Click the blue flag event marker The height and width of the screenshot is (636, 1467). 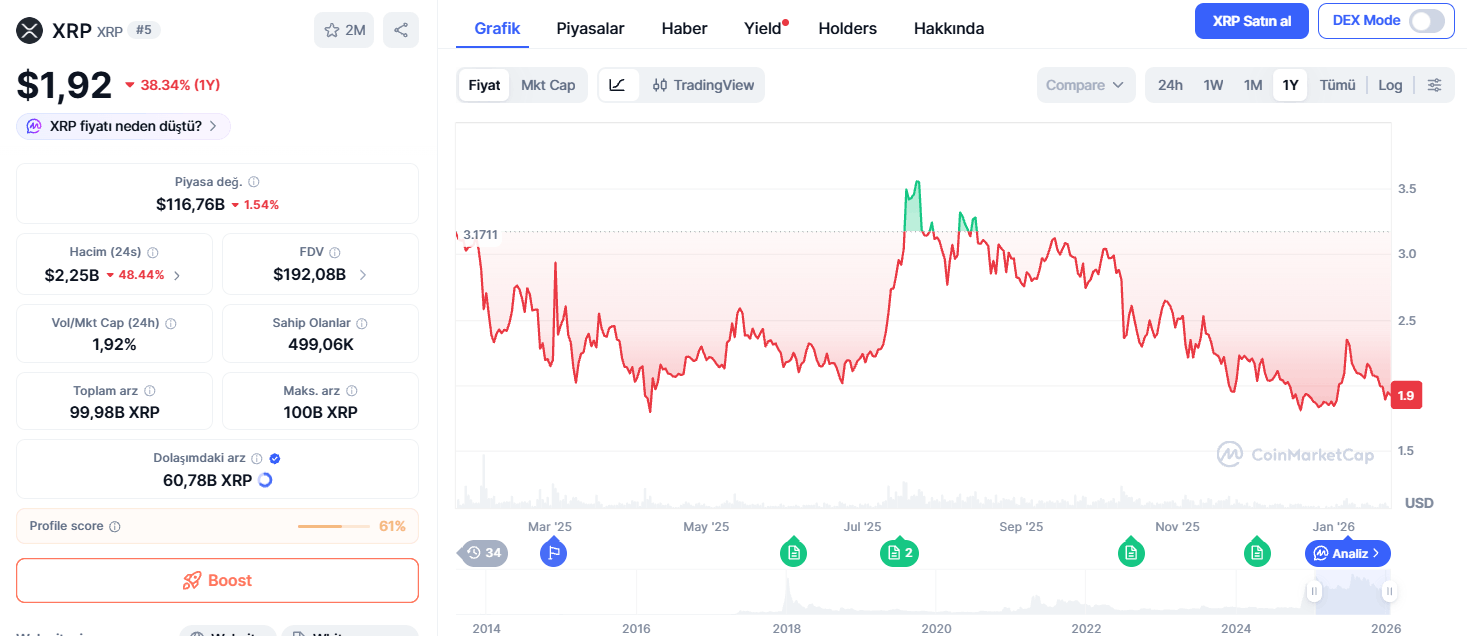coord(554,553)
